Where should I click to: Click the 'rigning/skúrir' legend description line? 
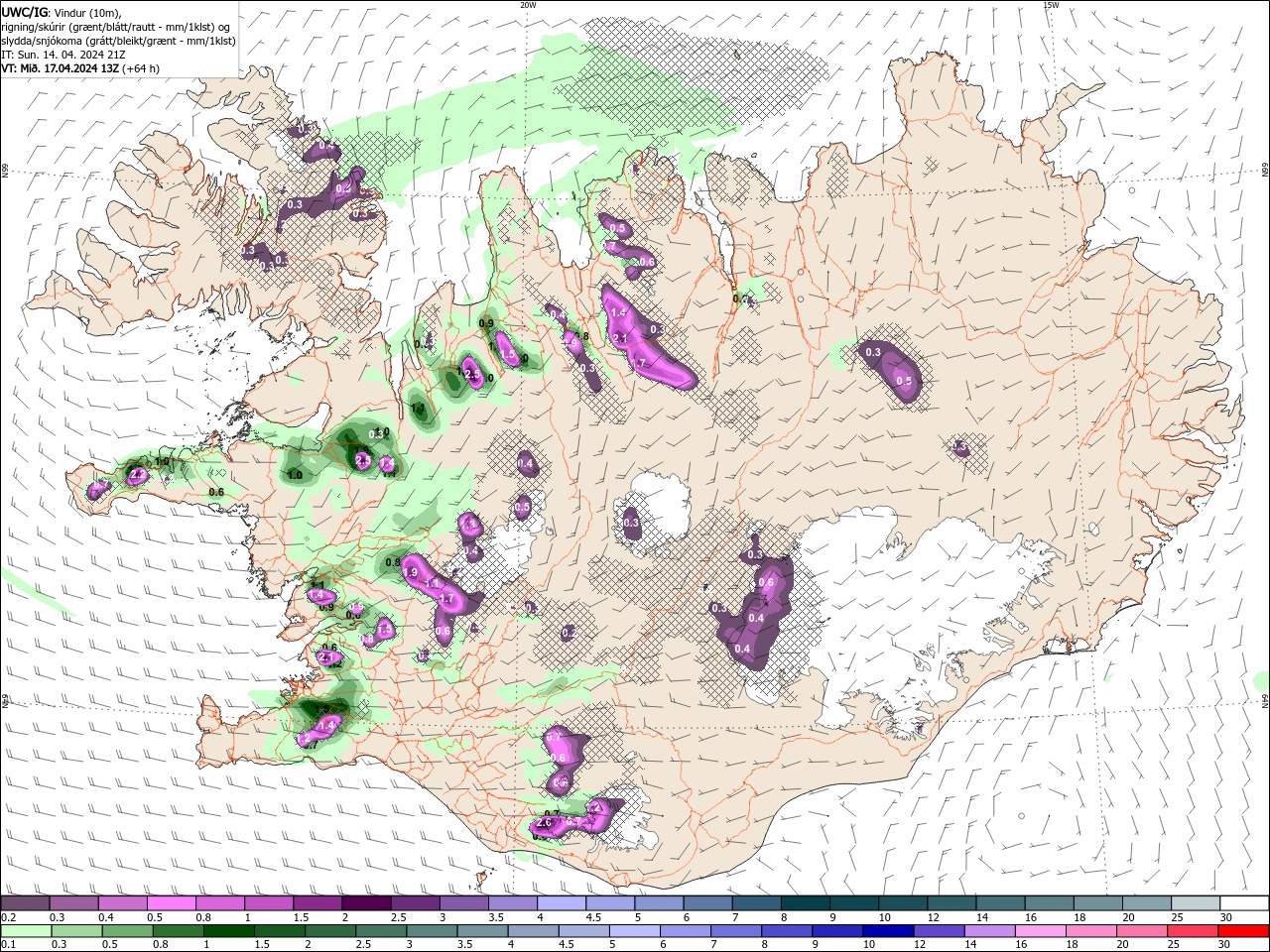pos(117,27)
